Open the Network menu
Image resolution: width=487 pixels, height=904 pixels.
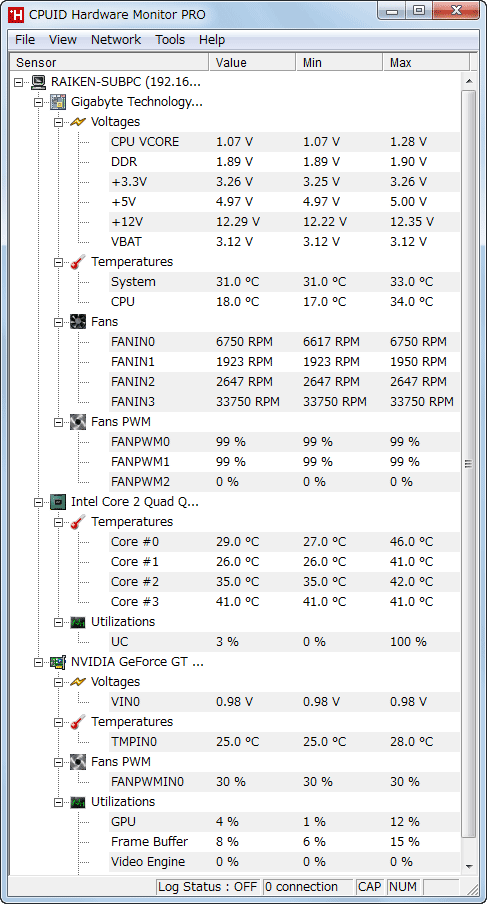click(x=116, y=40)
